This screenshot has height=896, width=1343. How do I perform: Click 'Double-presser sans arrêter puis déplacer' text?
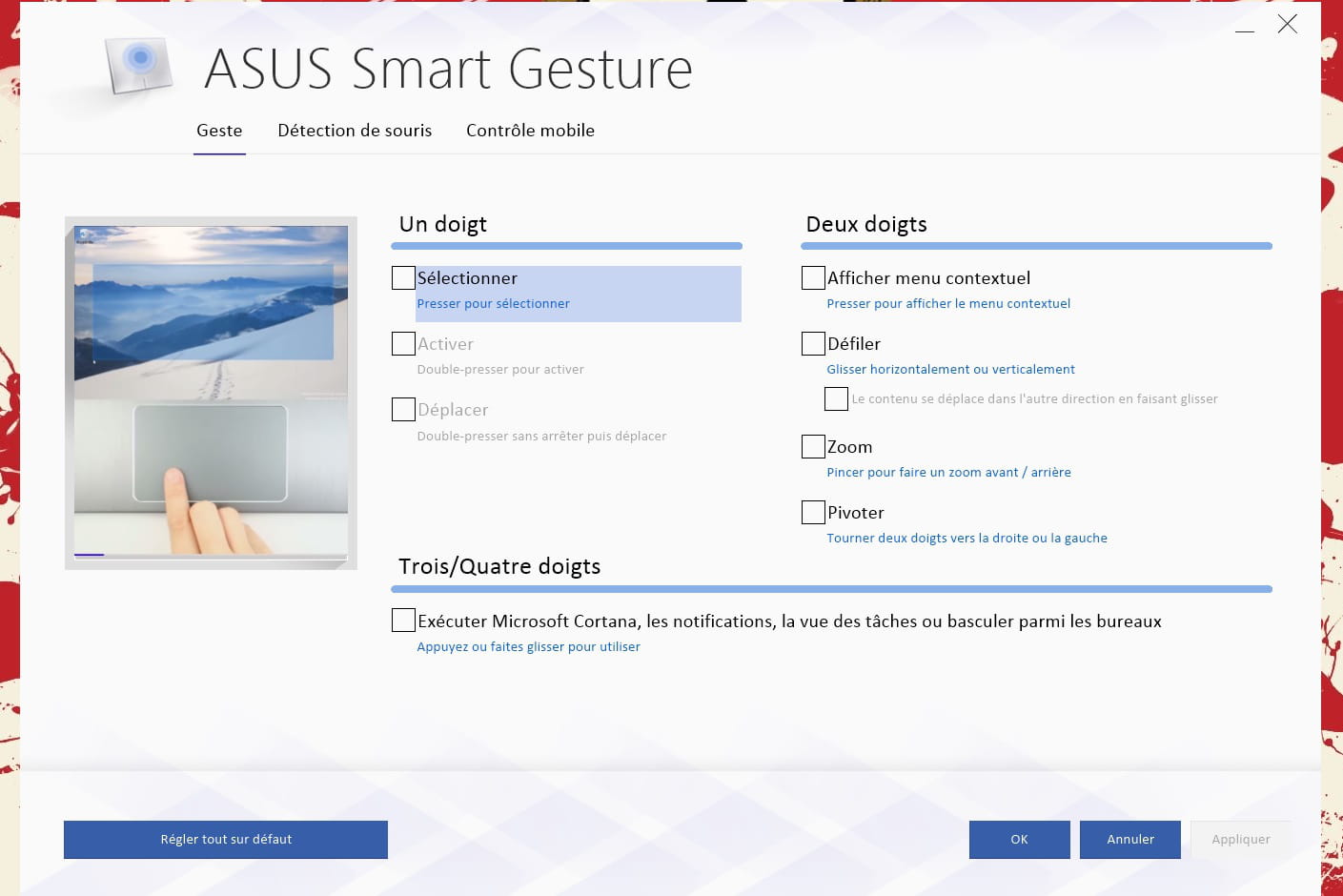point(541,437)
